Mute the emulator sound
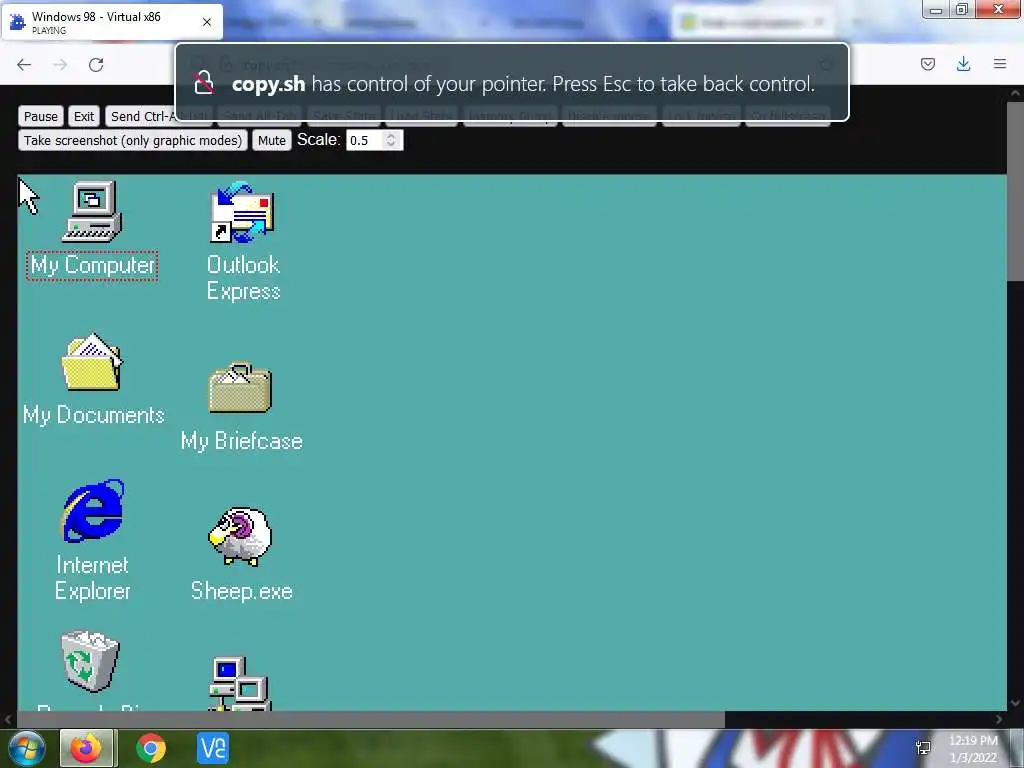This screenshot has width=1024, height=768. point(272,140)
